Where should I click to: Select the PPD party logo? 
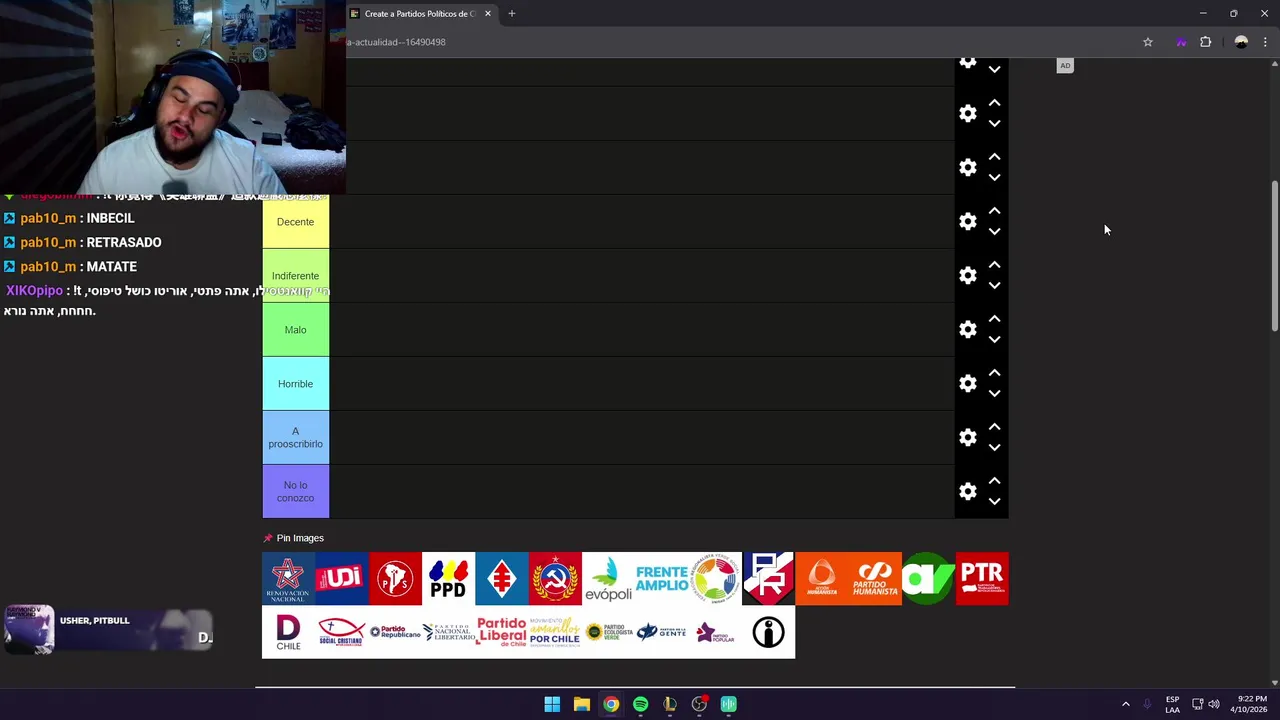coord(448,579)
